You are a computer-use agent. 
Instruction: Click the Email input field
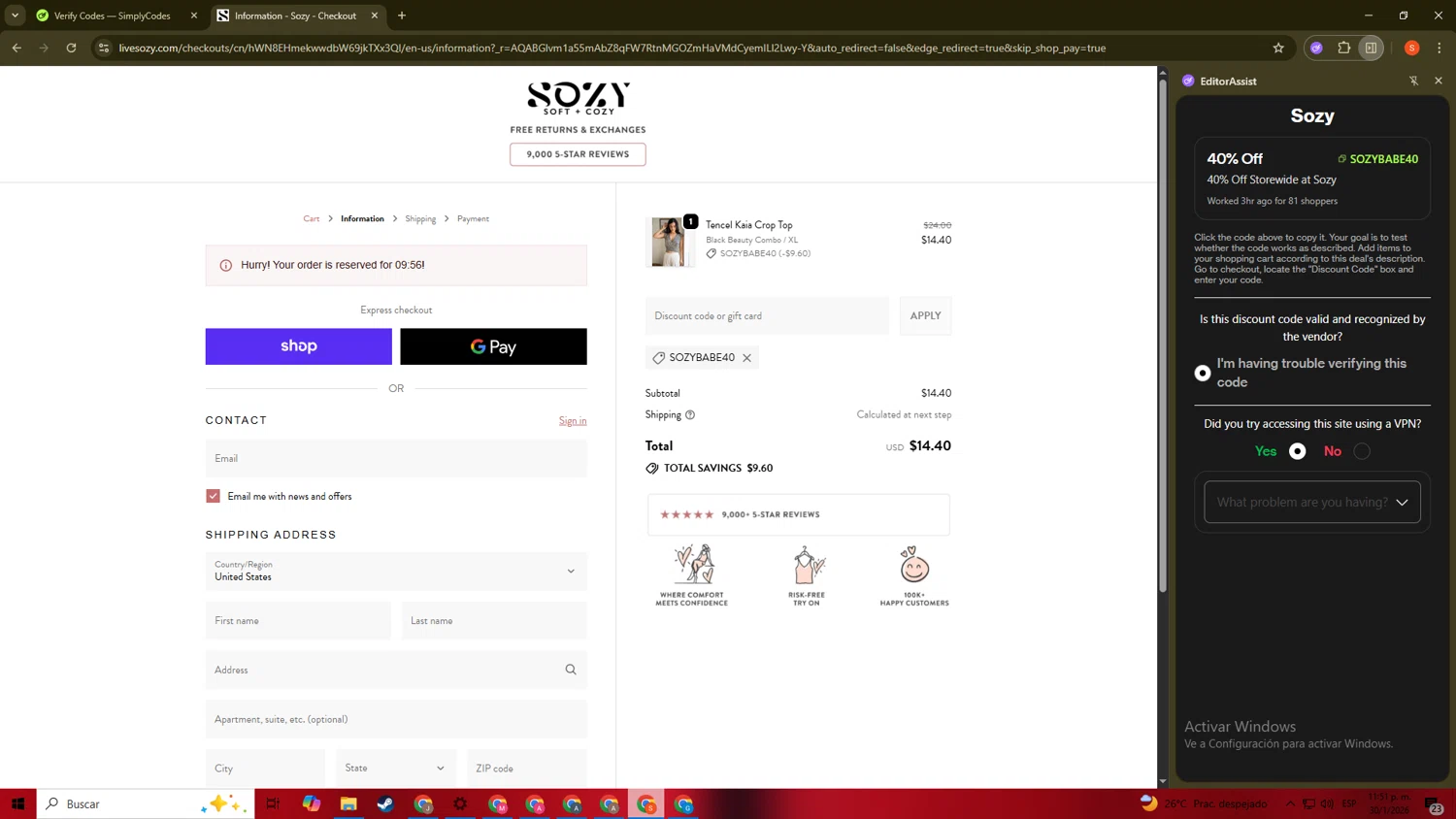point(396,458)
